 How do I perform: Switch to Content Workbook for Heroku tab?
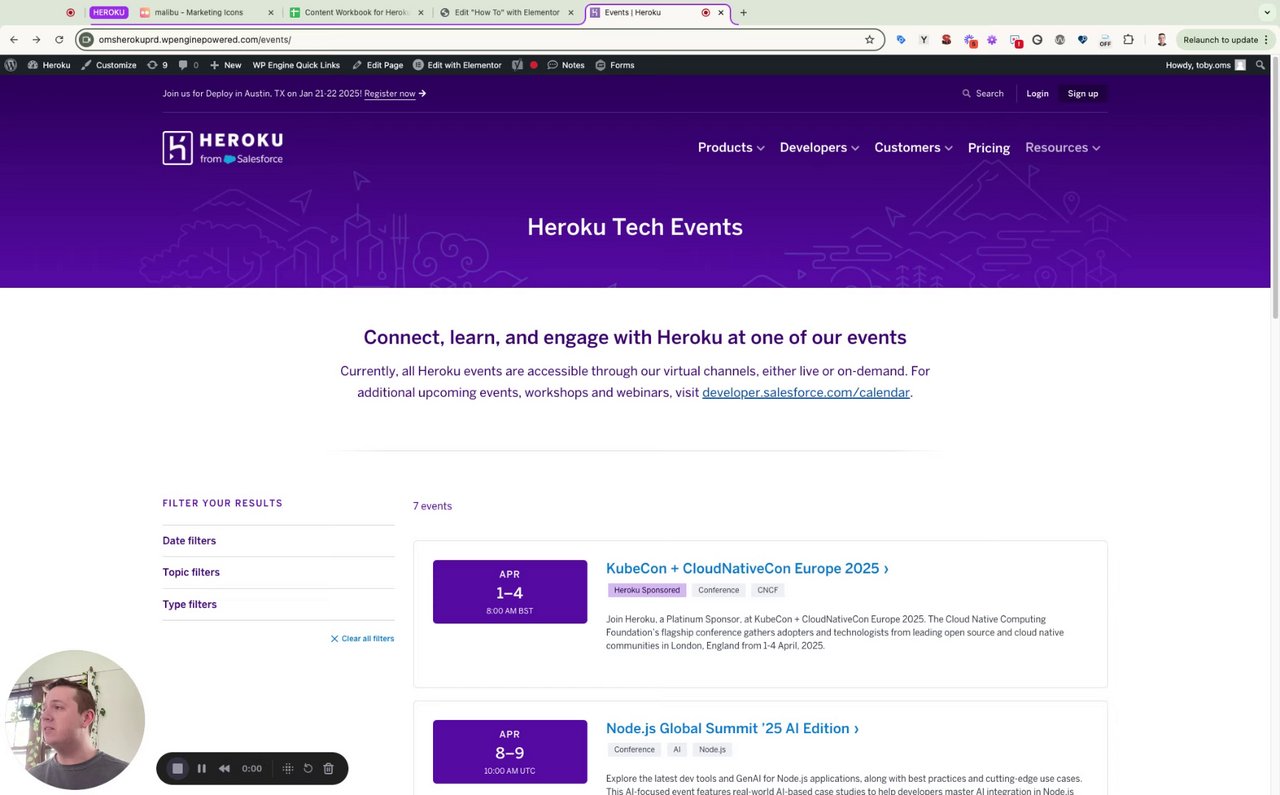point(356,13)
